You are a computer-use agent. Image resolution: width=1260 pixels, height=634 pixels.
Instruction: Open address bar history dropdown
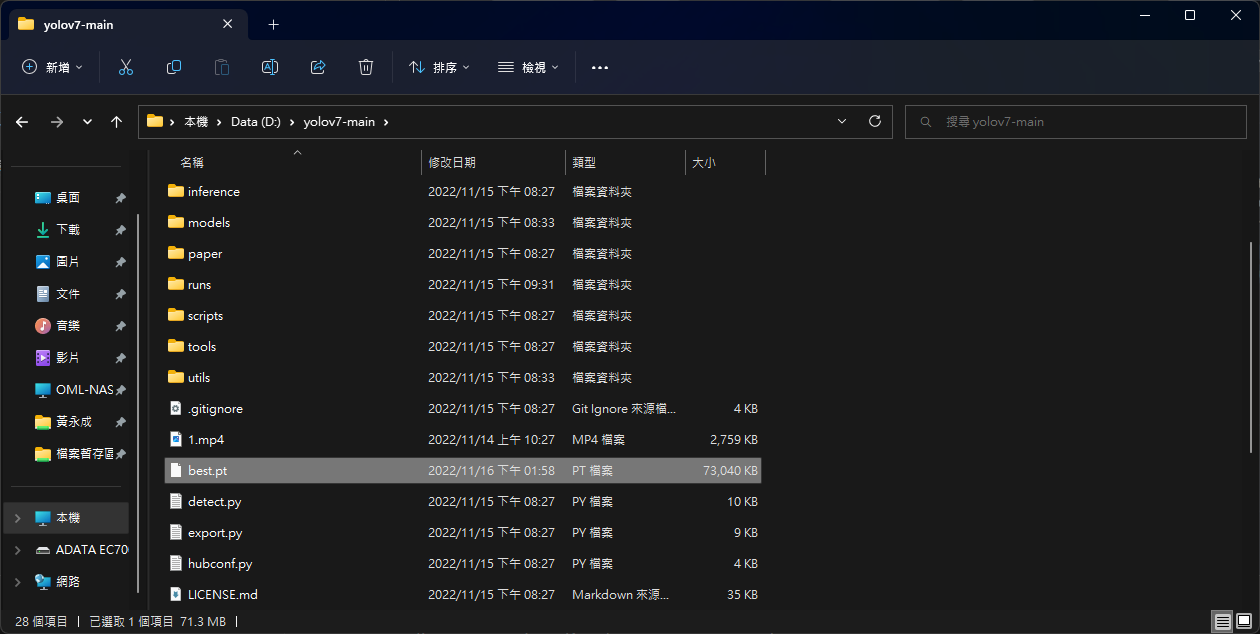pyautogui.click(x=842, y=121)
